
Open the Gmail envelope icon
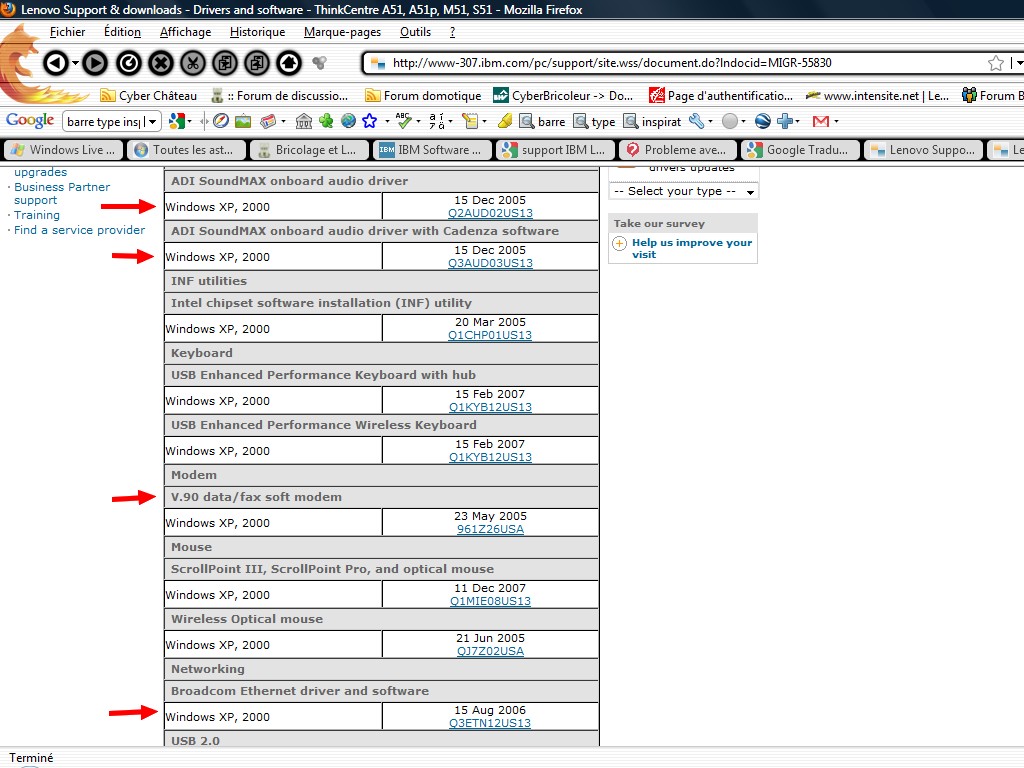click(x=821, y=121)
